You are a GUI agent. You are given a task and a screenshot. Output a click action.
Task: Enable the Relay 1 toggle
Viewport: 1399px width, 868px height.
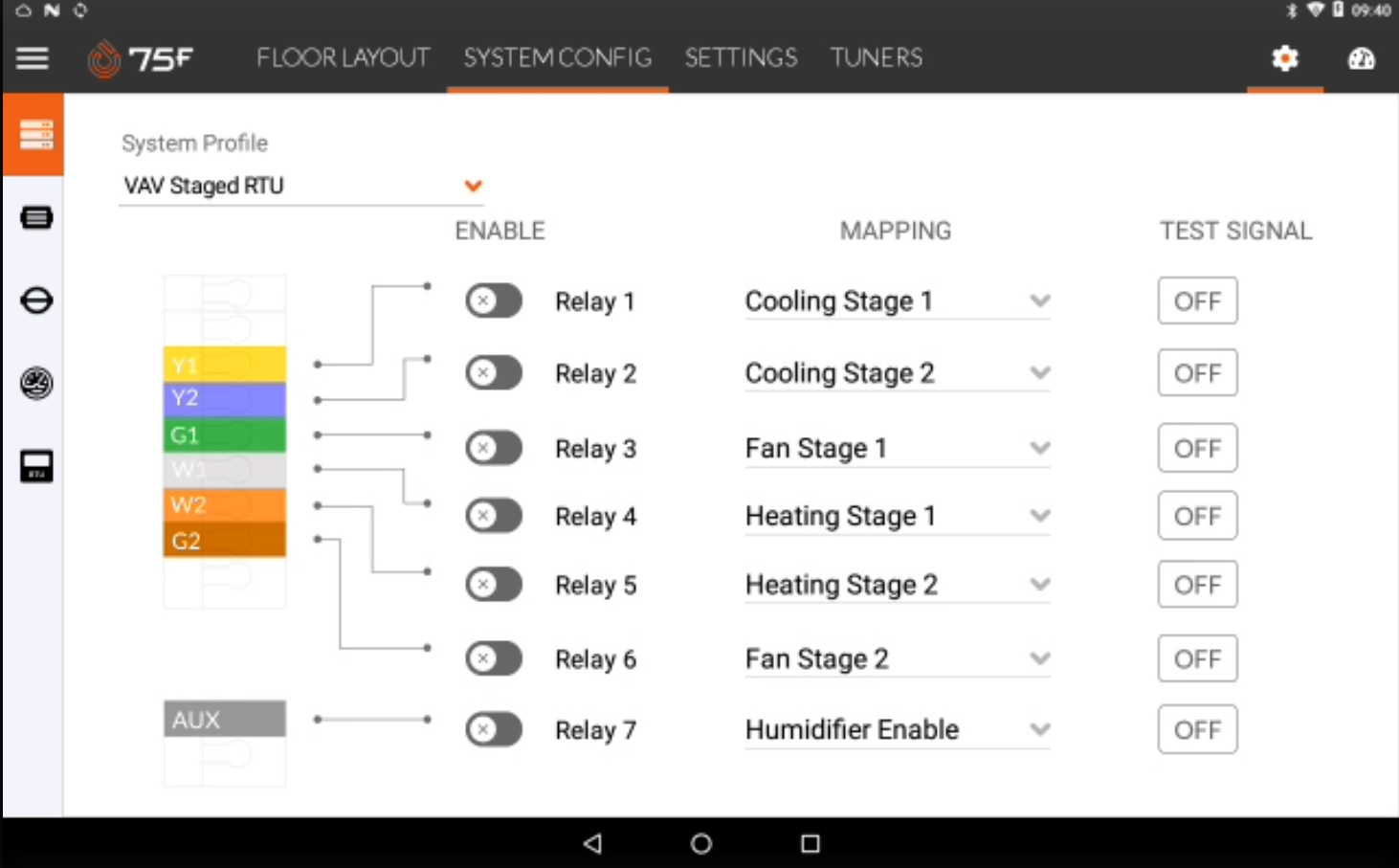point(494,300)
